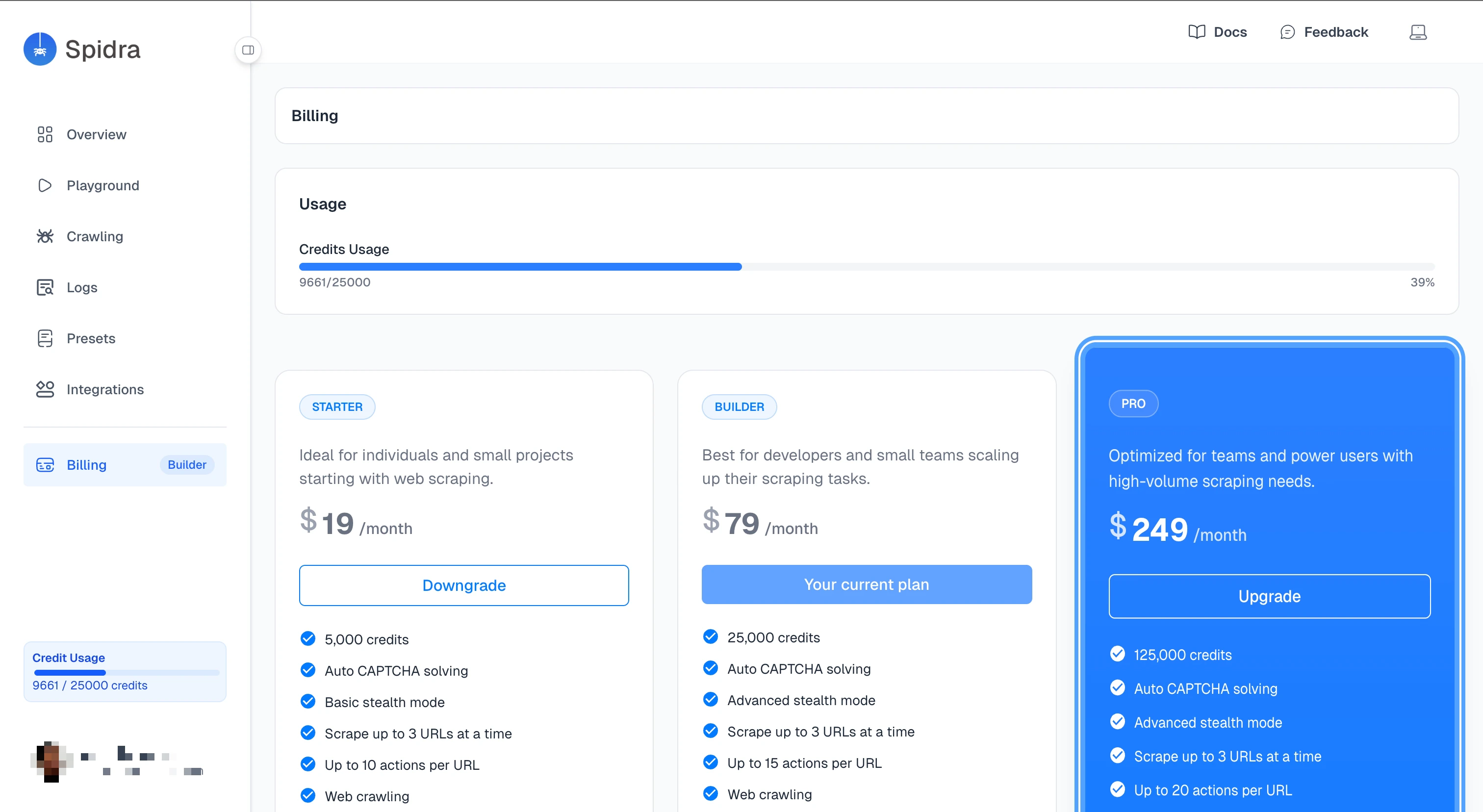
Task: Open the Logs icon in sidebar
Action: click(45, 286)
